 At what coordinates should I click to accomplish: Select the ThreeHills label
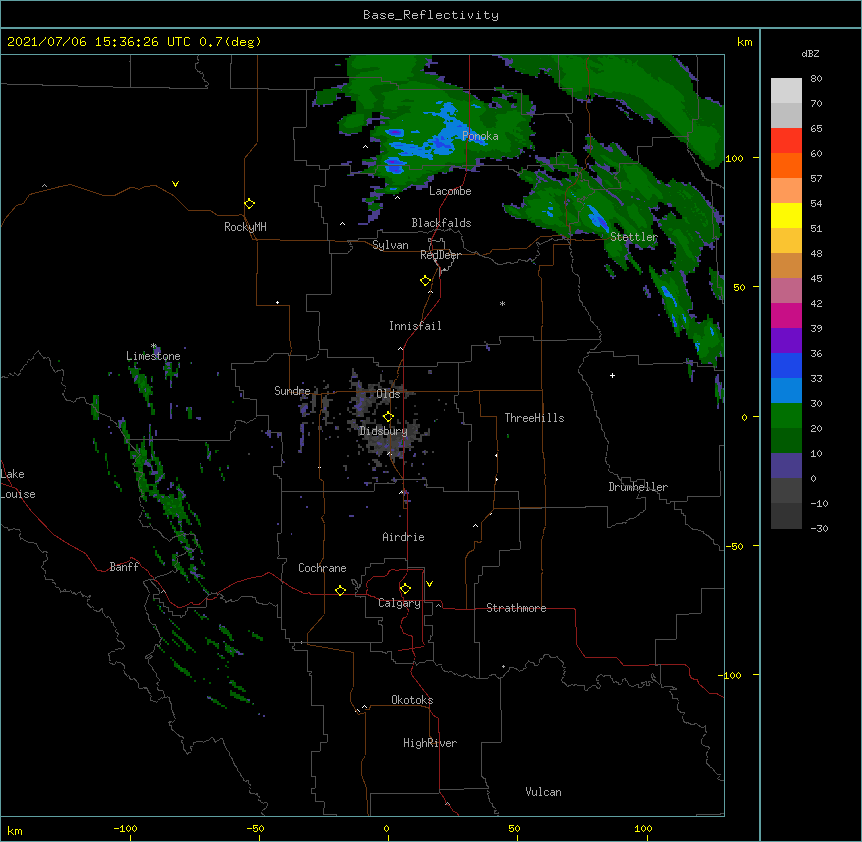coord(534,418)
